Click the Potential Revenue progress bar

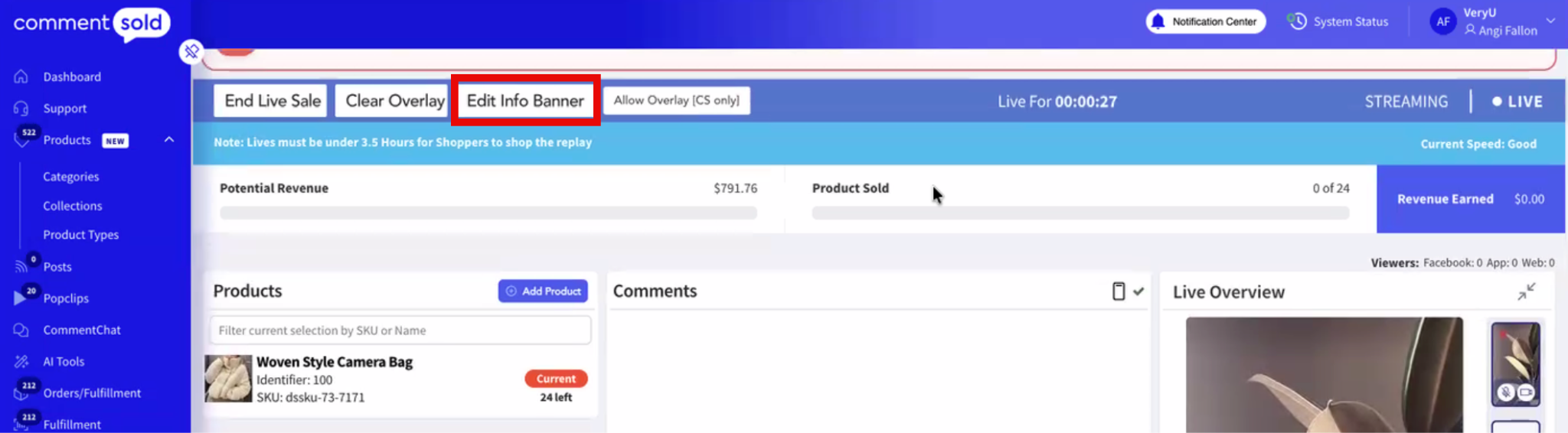[488, 213]
